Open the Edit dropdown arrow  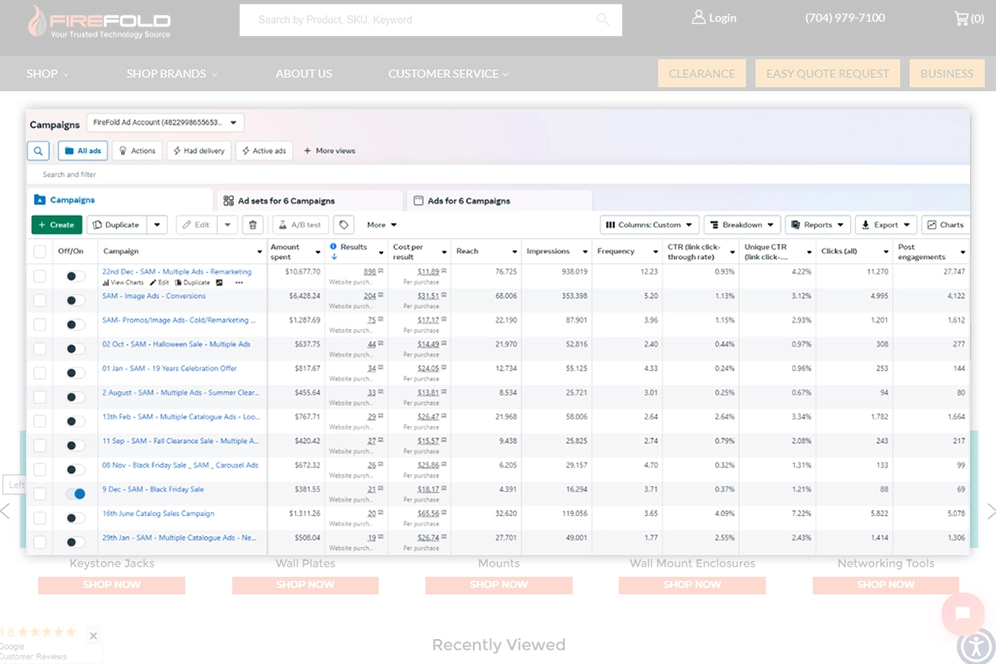[x=227, y=225]
